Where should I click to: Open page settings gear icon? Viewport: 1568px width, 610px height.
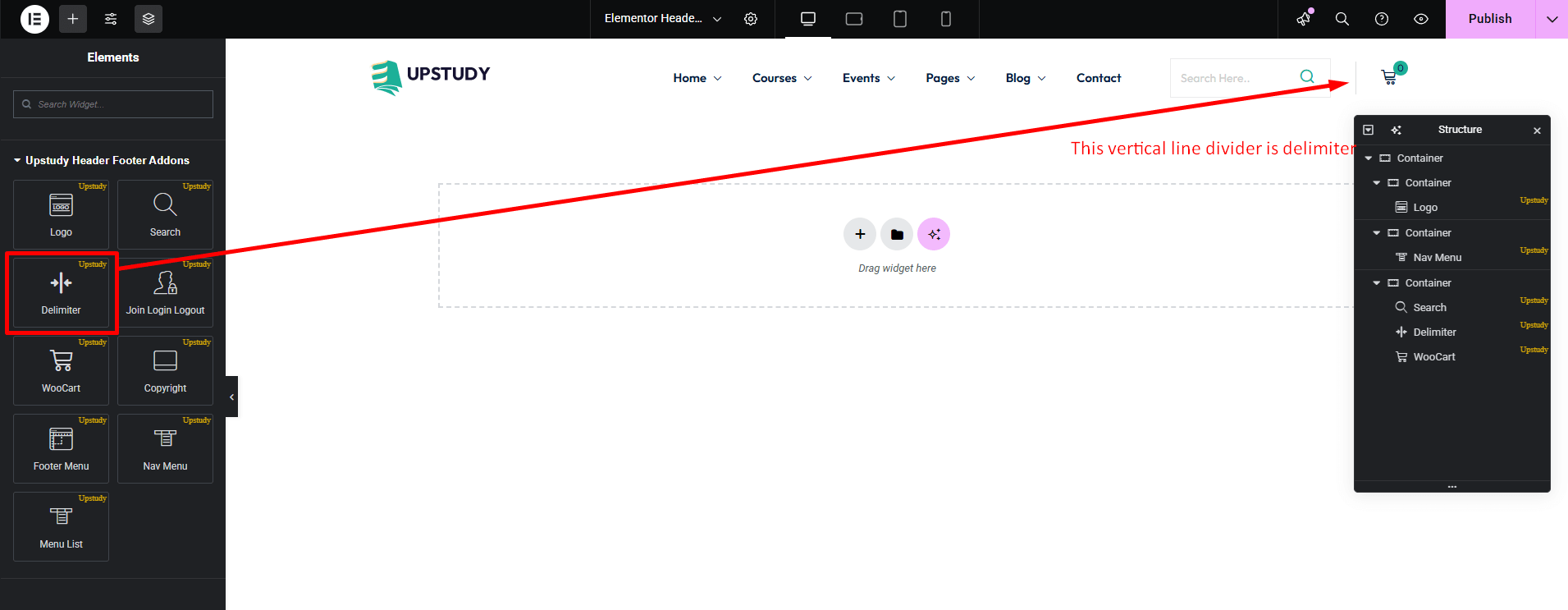coord(751,19)
